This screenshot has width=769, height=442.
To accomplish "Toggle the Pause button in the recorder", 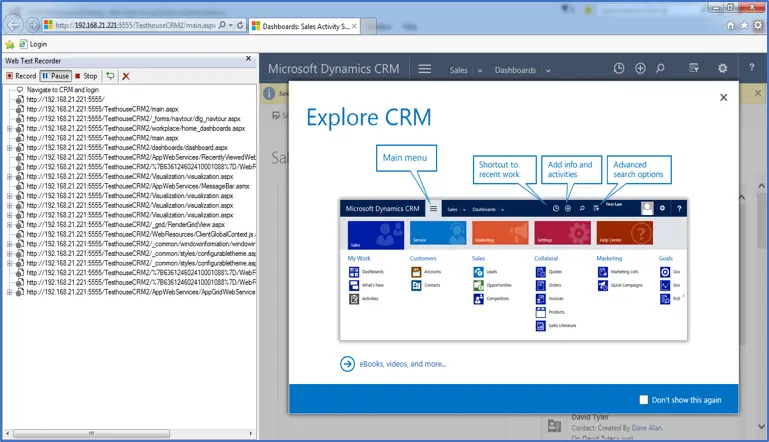I will click(55, 76).
